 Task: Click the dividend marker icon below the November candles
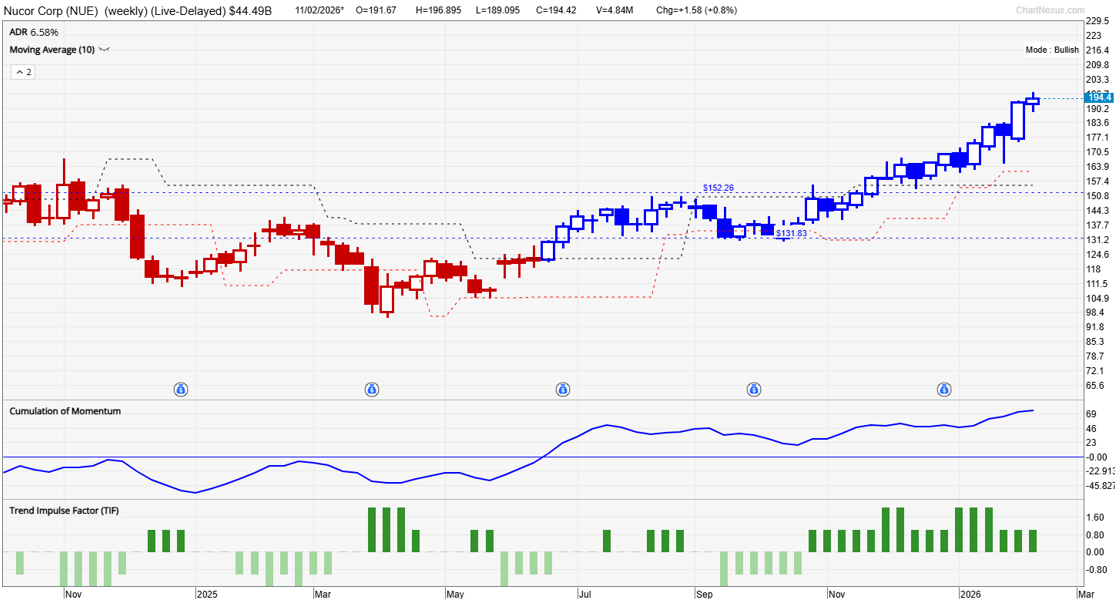pyautogui.click(x=181, y=389)
